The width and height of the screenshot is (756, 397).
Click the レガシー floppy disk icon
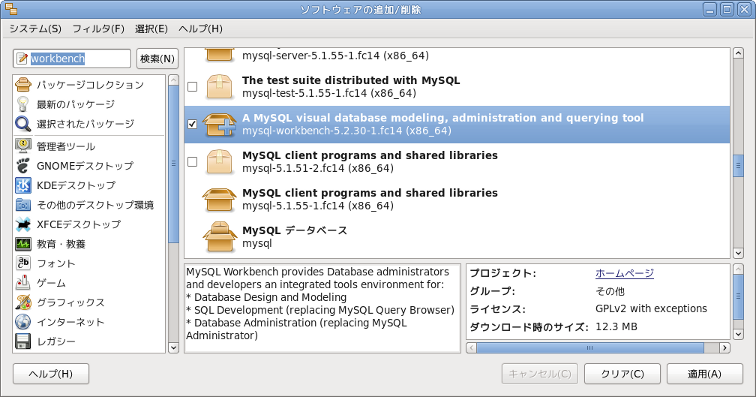point(23,341)
